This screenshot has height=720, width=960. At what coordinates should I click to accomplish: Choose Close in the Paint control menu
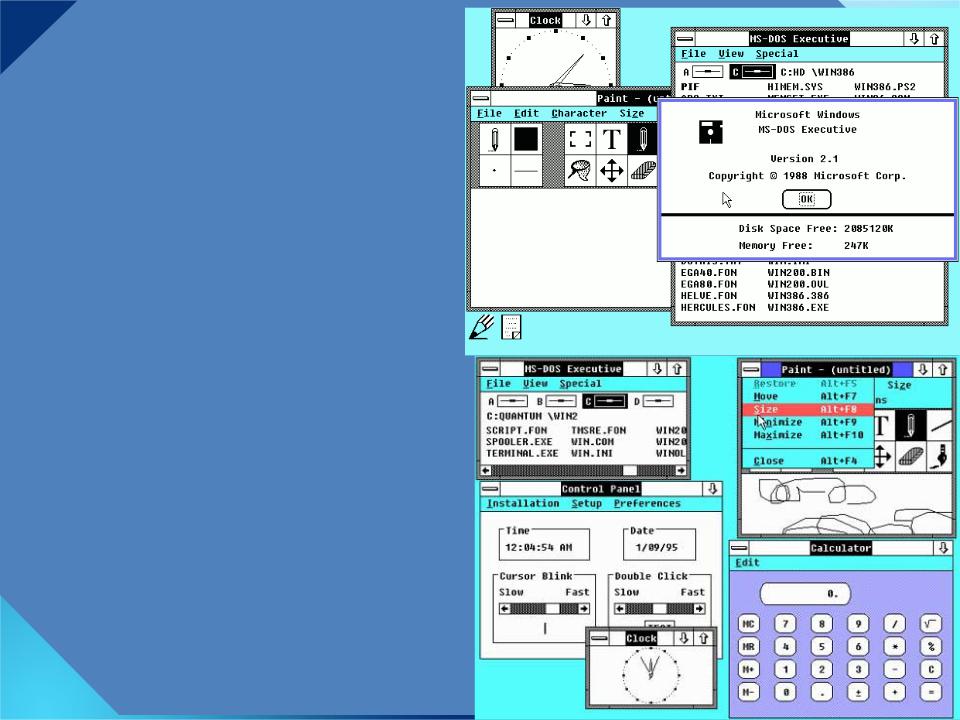808,460
